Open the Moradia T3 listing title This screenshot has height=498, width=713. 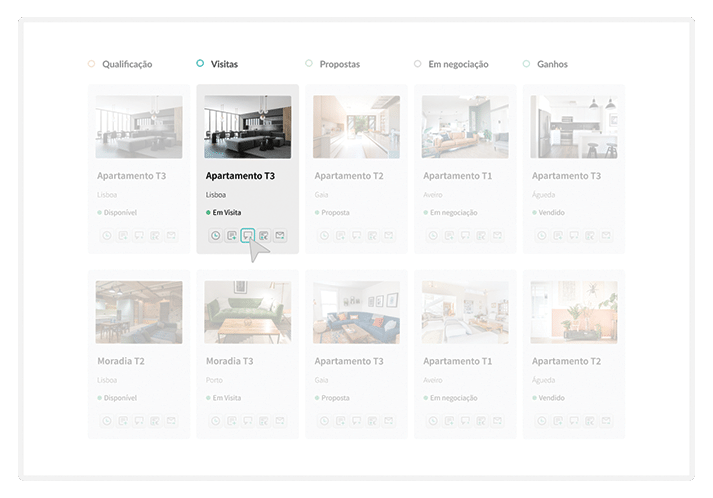[229, 360]
